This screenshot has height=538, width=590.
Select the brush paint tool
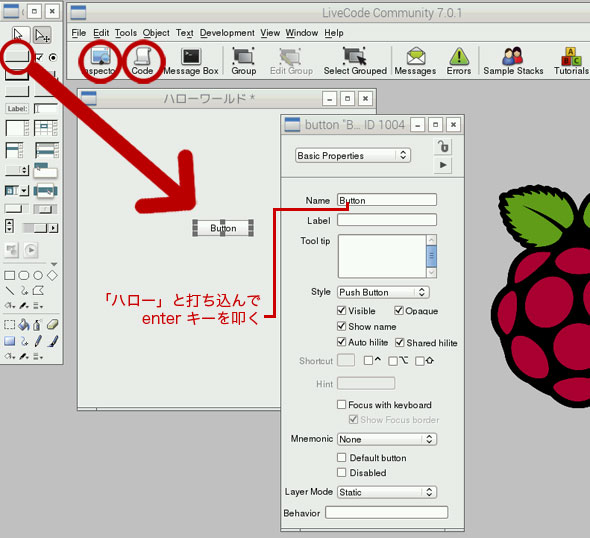[53, 341]
